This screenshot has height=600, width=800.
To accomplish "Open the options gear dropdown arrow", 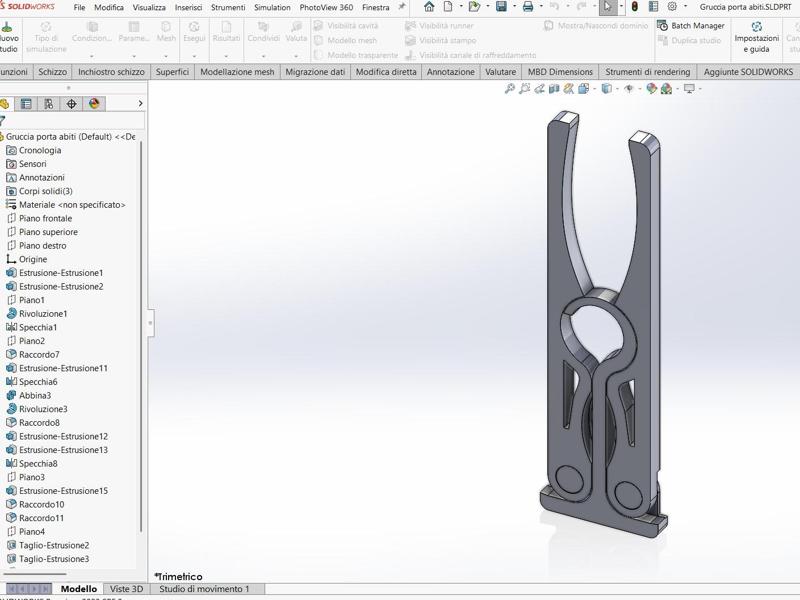I will pos(685,7).
